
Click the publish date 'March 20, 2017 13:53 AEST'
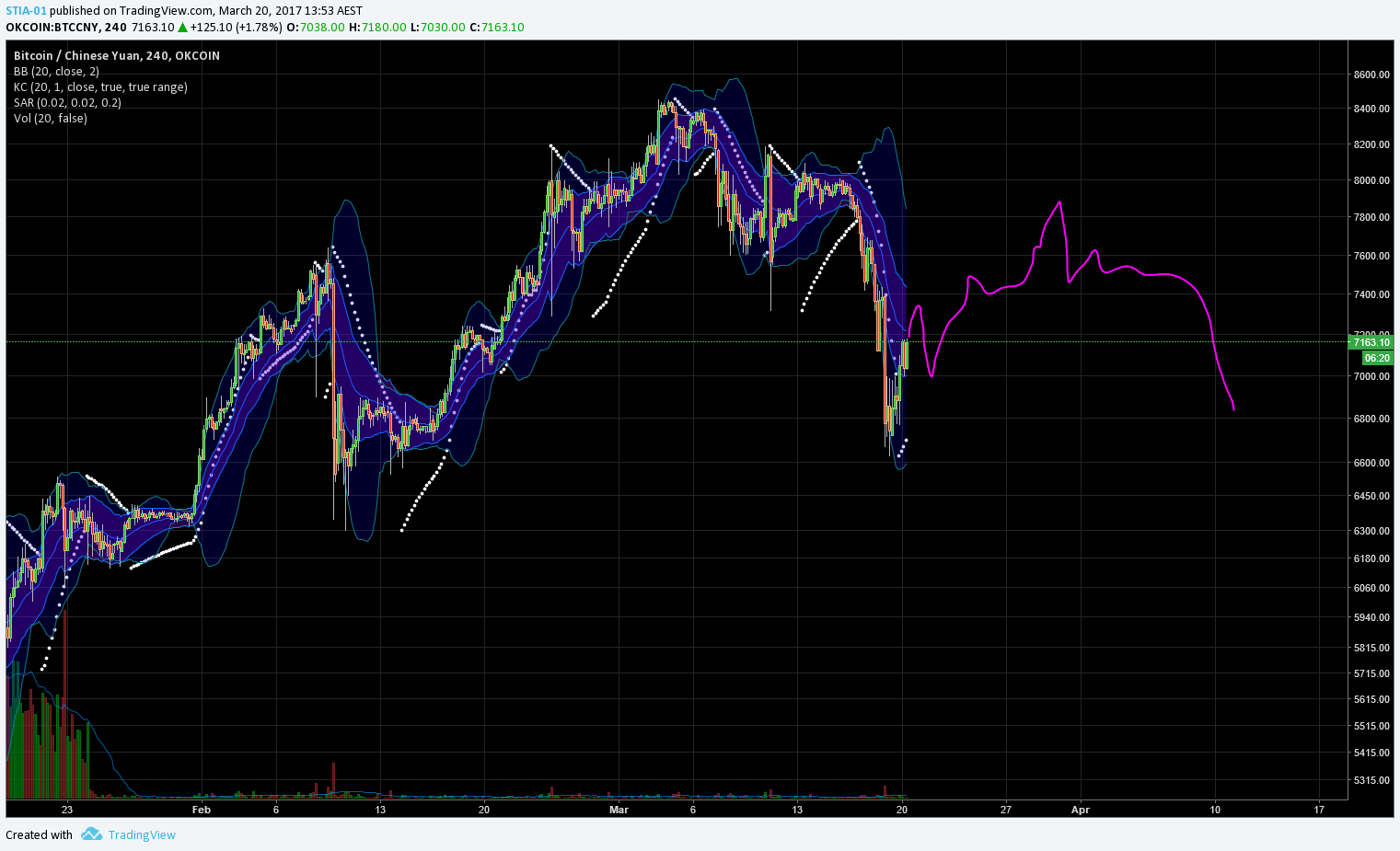tap(291, 11)
